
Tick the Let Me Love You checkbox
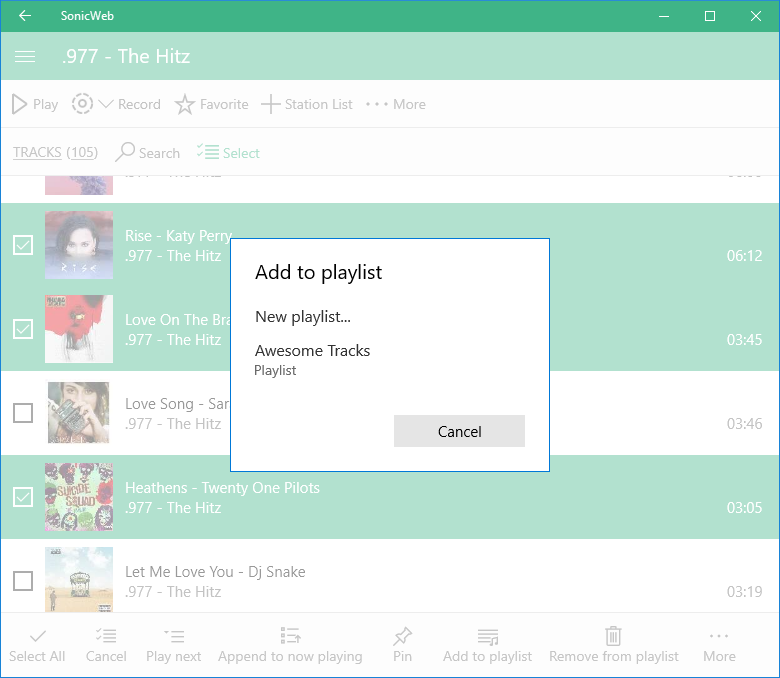23,581
